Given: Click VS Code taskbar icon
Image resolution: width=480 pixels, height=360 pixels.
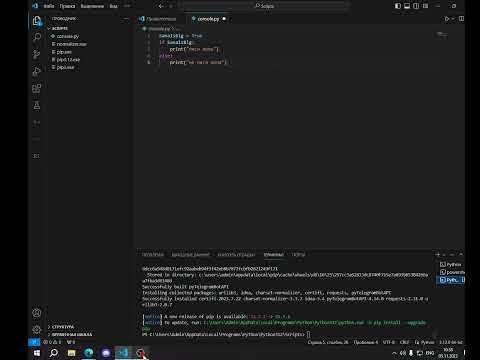Looking at the screenshot, I should coord(123,353).
